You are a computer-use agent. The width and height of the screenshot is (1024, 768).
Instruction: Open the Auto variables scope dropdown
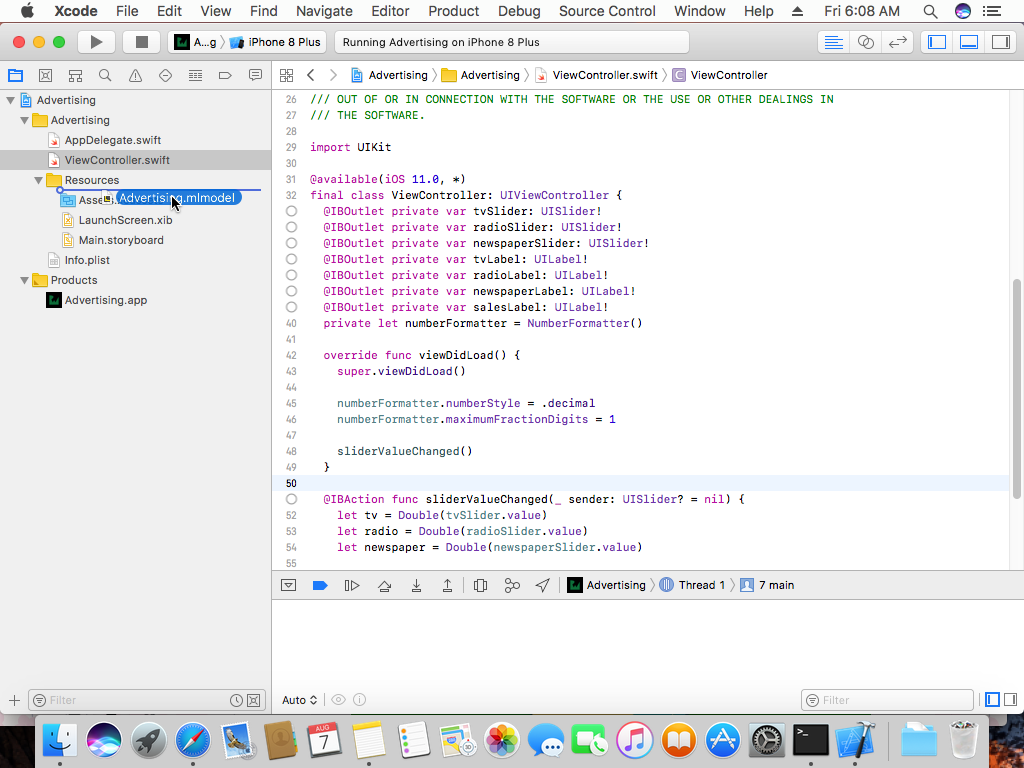coord(300,700)
